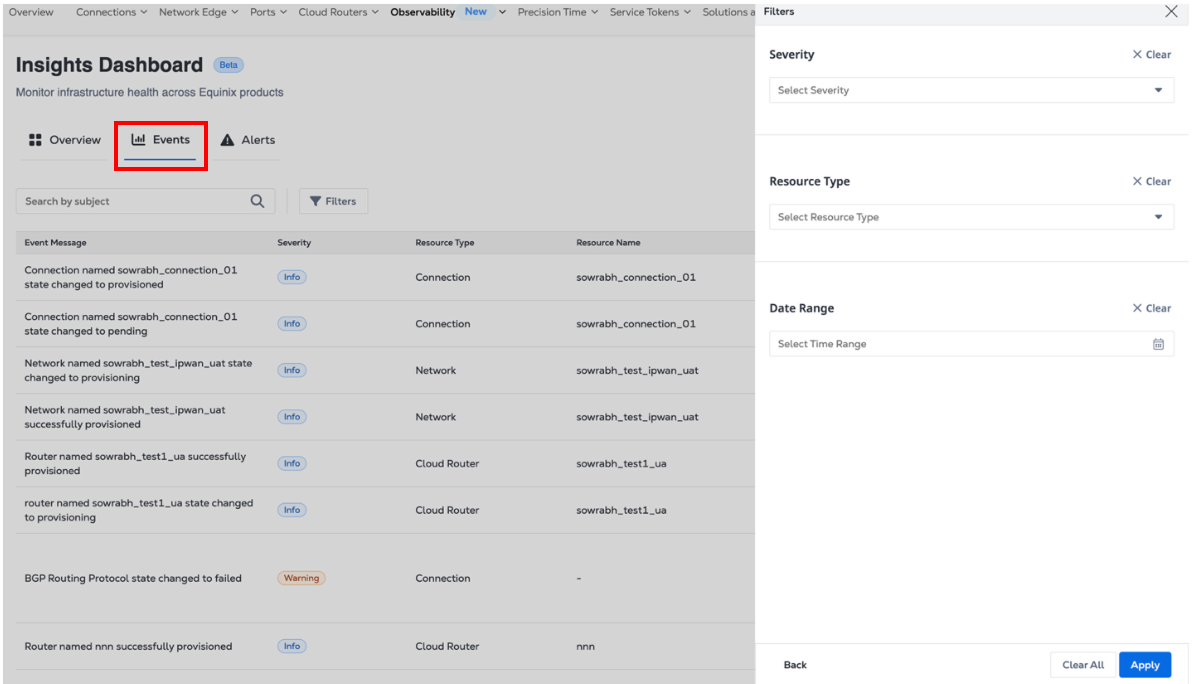Image resolution: width=1194 pixels, height=684 pixels.
Task: Click the Solutions navigation item
Action: click(728, 12)
